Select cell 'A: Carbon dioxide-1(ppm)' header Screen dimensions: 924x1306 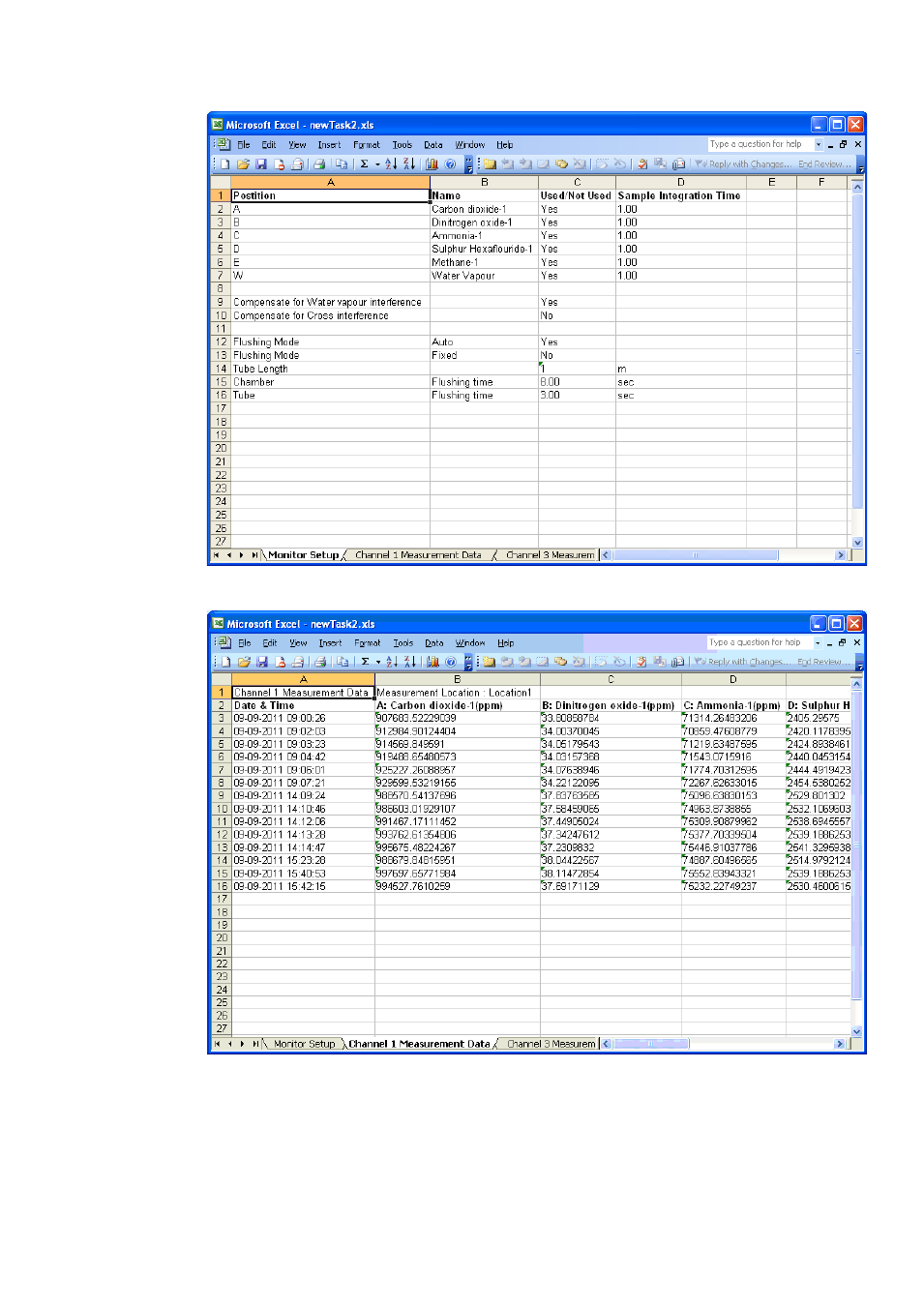(x=458, y=706)
